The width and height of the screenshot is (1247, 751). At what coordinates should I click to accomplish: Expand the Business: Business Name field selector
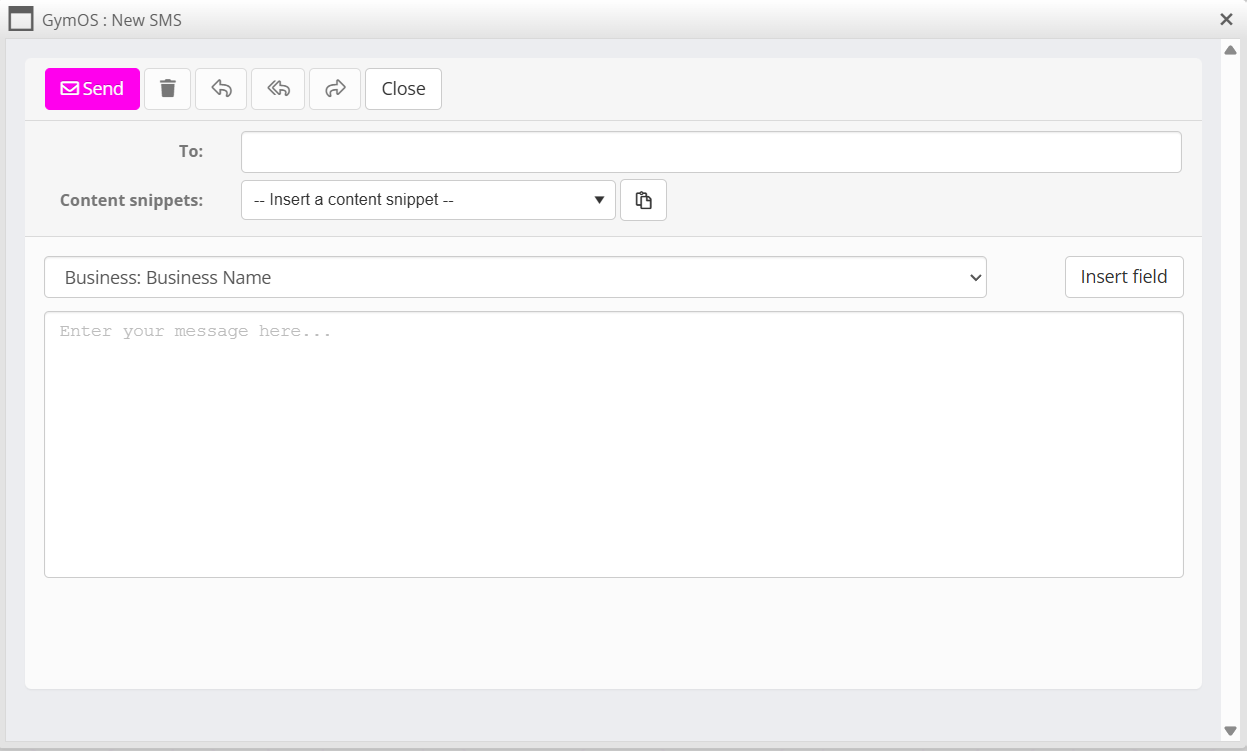[515, 278]
